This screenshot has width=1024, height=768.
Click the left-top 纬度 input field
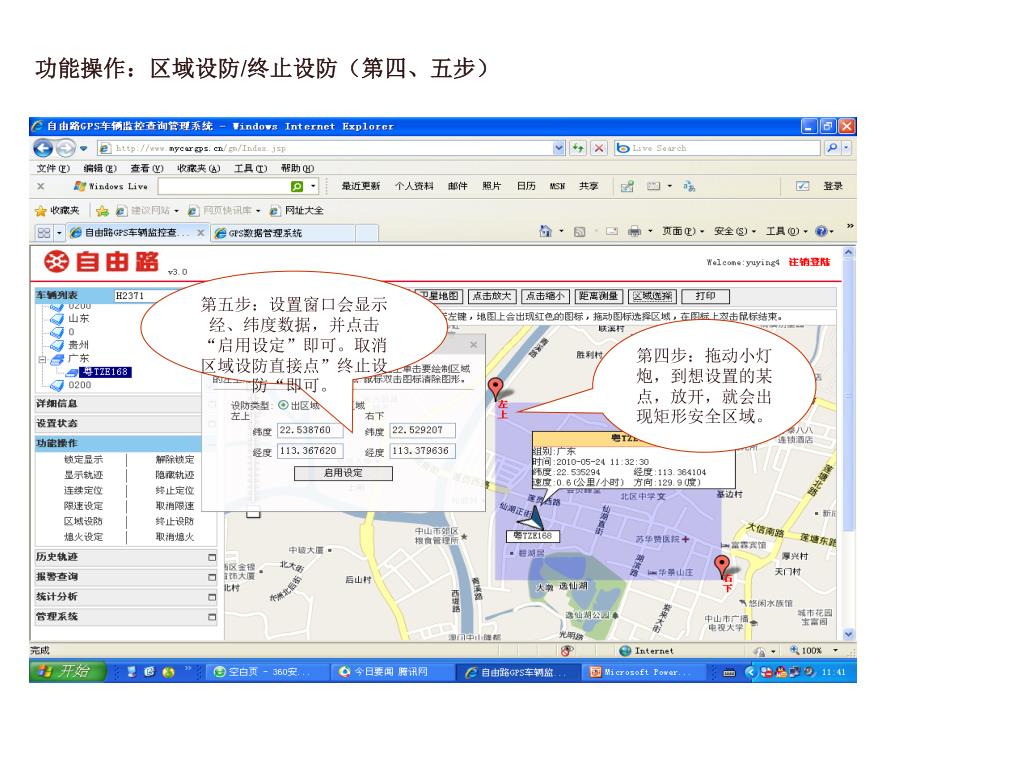309,430
